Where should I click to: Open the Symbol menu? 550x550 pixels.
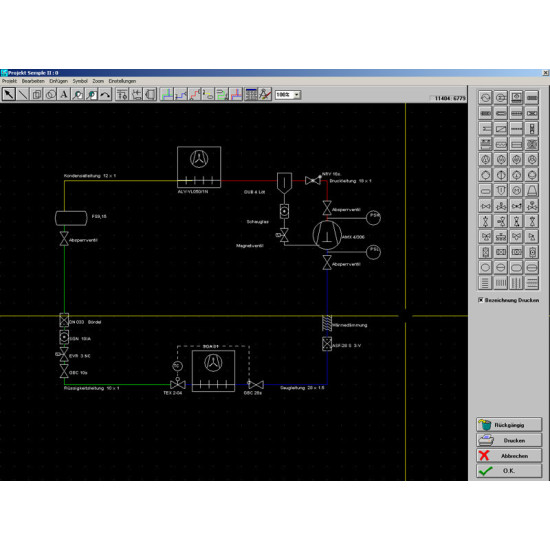[80, 81]
